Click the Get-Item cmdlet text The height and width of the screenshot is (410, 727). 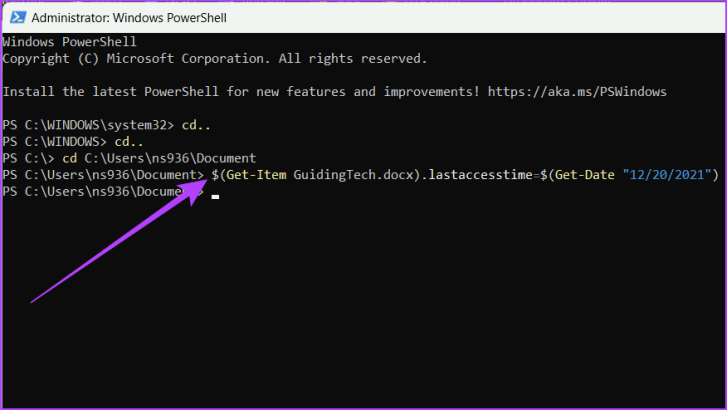[257, 175]
